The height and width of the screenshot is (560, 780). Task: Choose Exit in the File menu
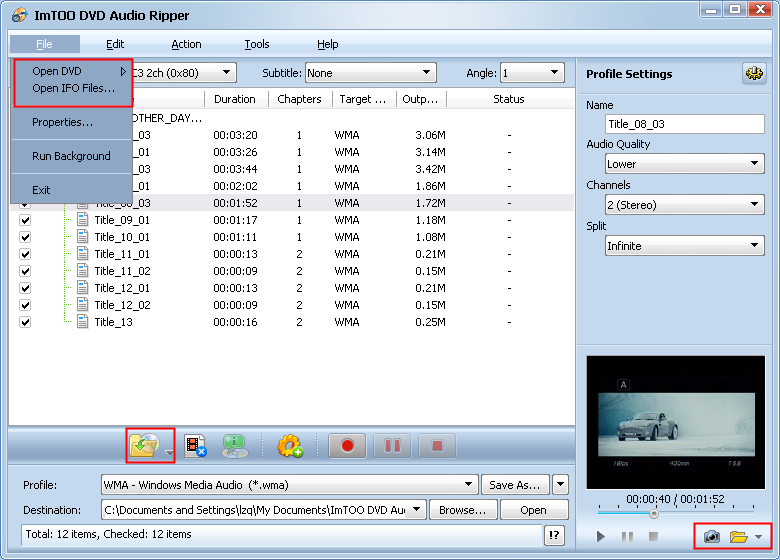click(72, 190)
